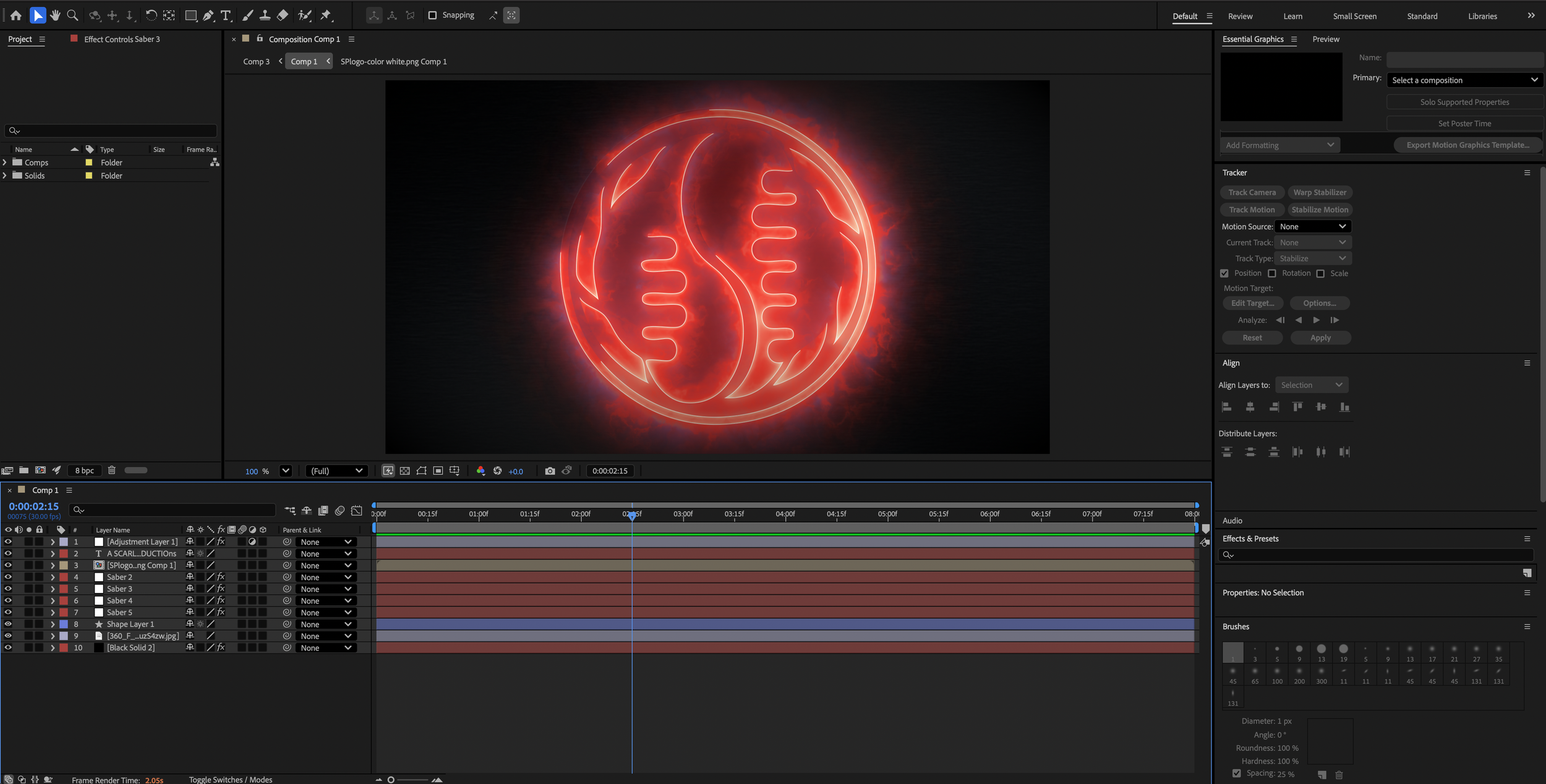The height and width of the screenshot is (784, 1546).
Task: Click the Set Poster Time button
Action: 1464,123
